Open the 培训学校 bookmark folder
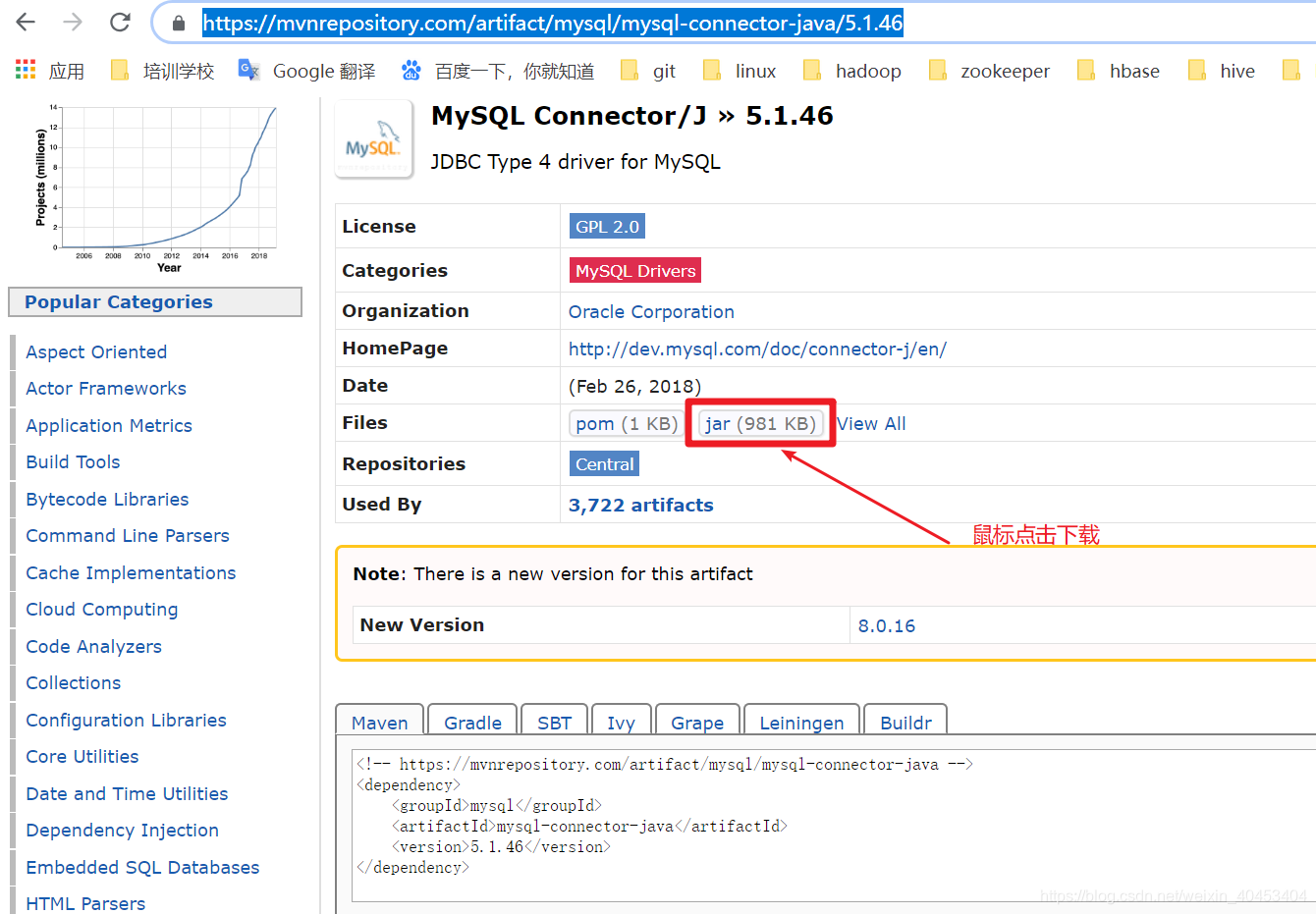 163,71
